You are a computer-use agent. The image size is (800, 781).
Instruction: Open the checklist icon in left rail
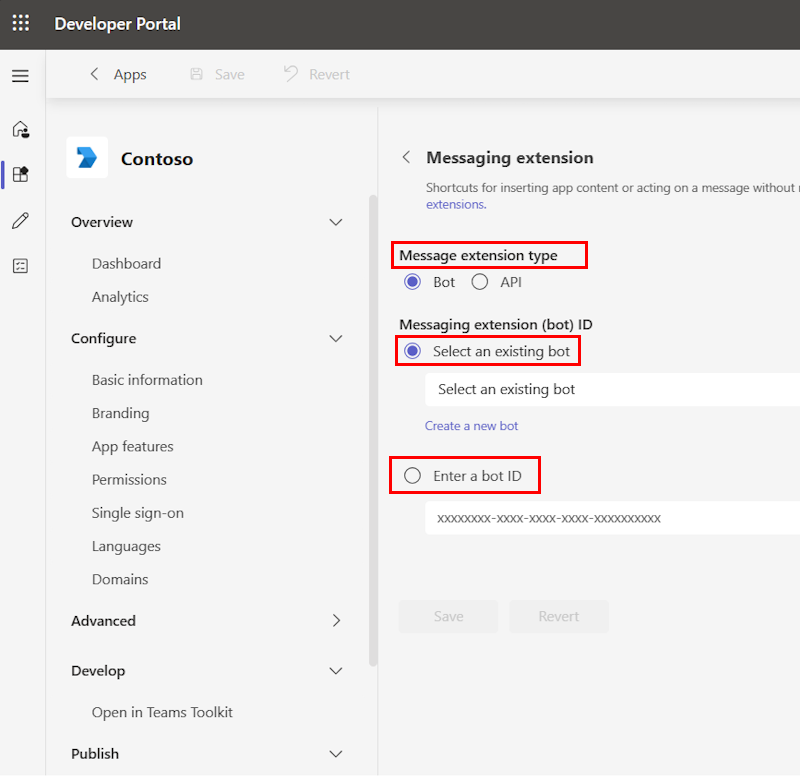click(x=20, y=266)
